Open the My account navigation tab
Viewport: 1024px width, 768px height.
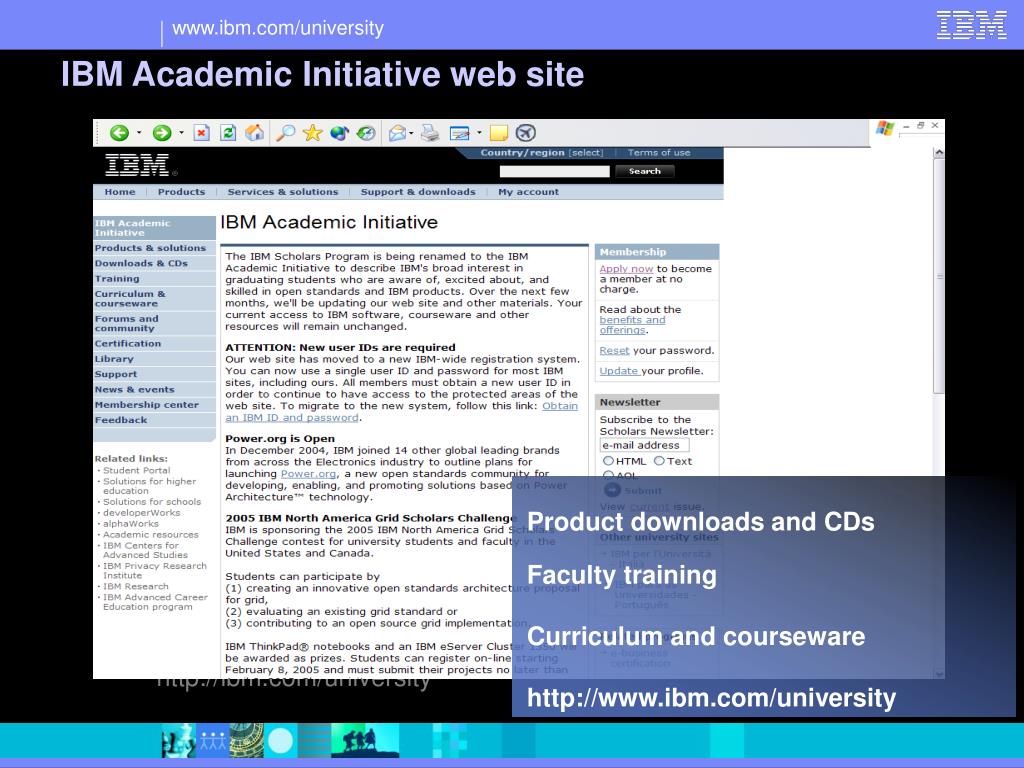[x=528, y=192]
